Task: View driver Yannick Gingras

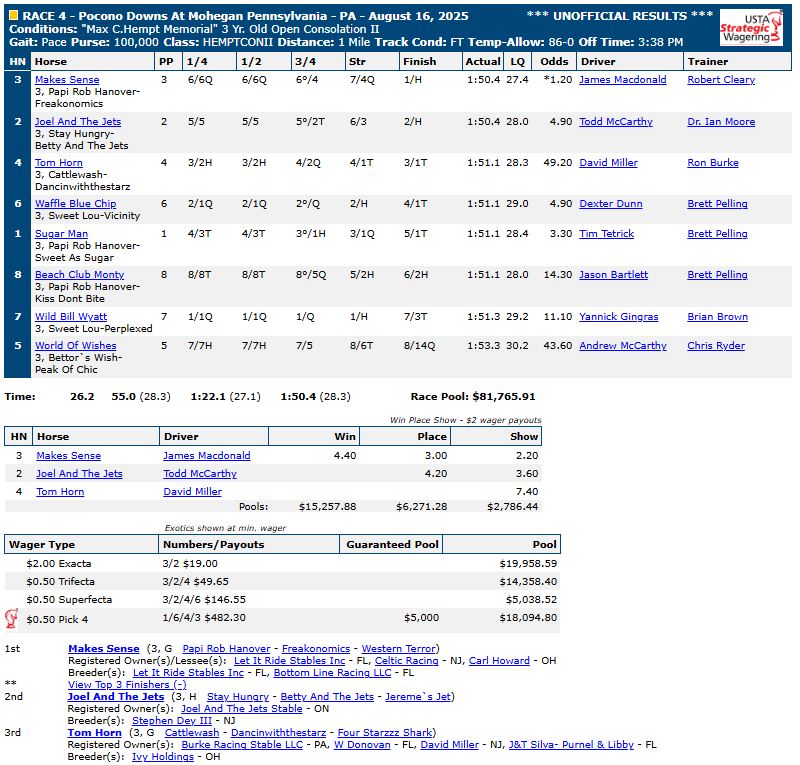Action: (618, 317)
